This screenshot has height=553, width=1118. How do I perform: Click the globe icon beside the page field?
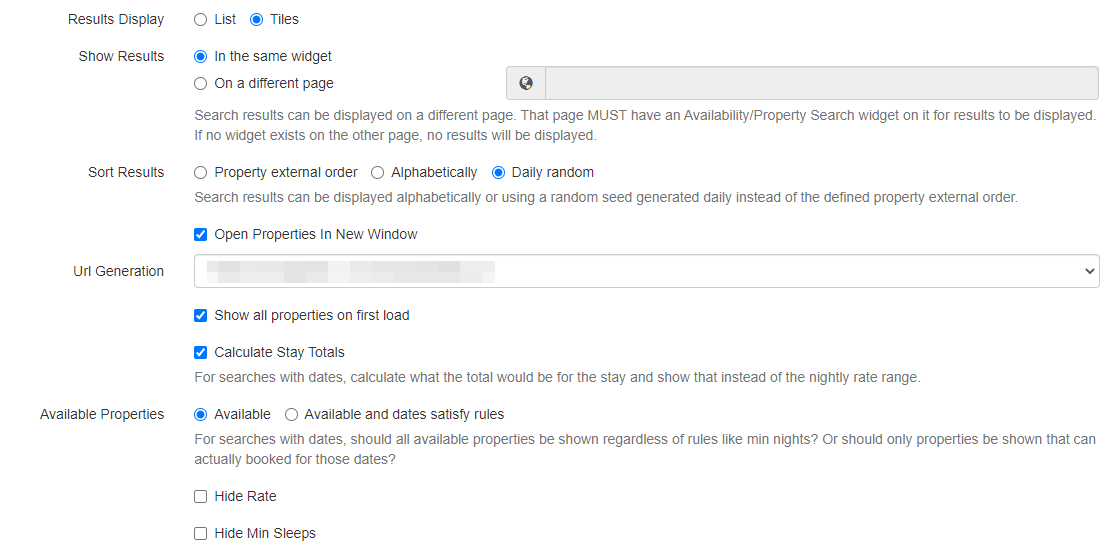(x=526, y=83)
